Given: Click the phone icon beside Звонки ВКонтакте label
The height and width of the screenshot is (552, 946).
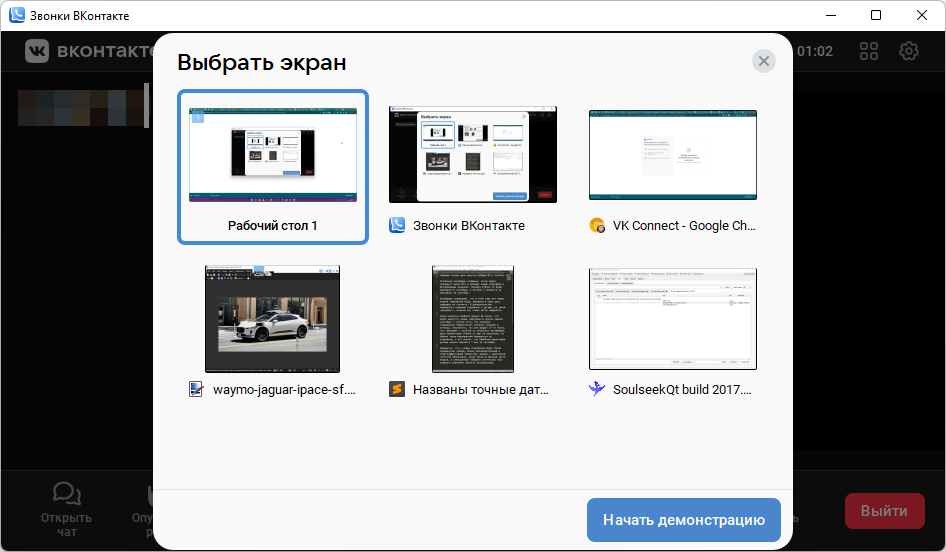Looking at the screenshot, I should (x=397, y=226).
